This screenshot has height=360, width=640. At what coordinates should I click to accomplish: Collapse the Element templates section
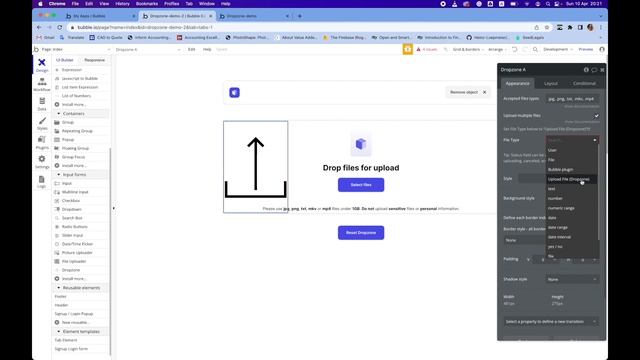[58, 331]
